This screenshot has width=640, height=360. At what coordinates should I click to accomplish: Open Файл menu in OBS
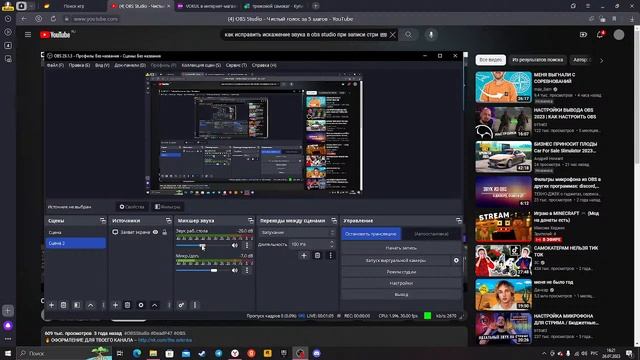click(x=55, y=65)
